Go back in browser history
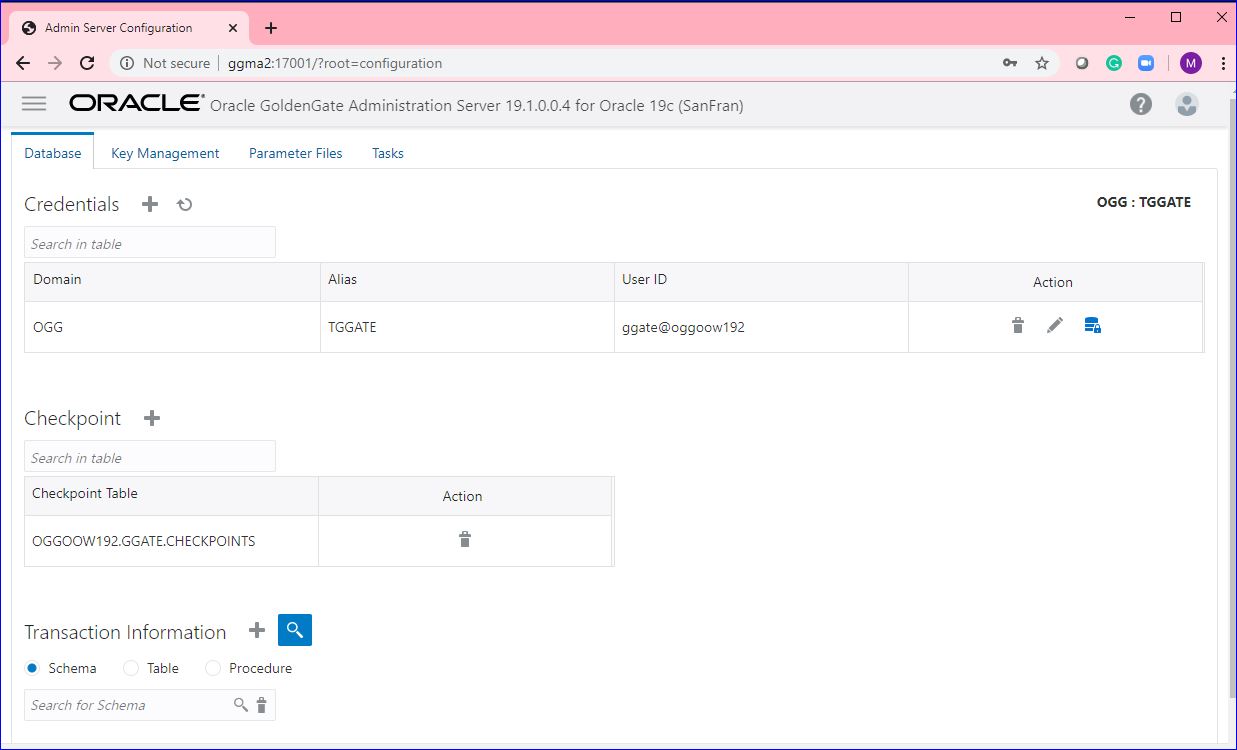Image resolution: width=1237 pixels, height=750 pixels. [23, 63]
